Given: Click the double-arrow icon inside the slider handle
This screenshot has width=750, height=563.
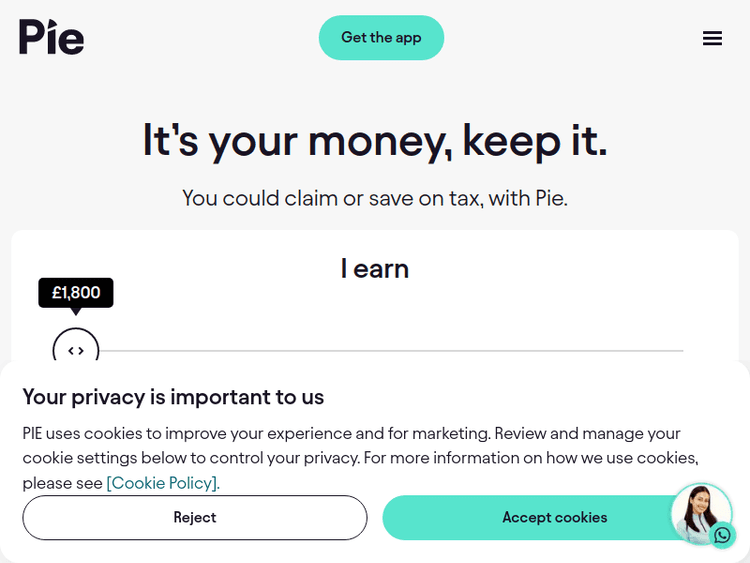Looking at the screenshot, I should tap(76, 351).
